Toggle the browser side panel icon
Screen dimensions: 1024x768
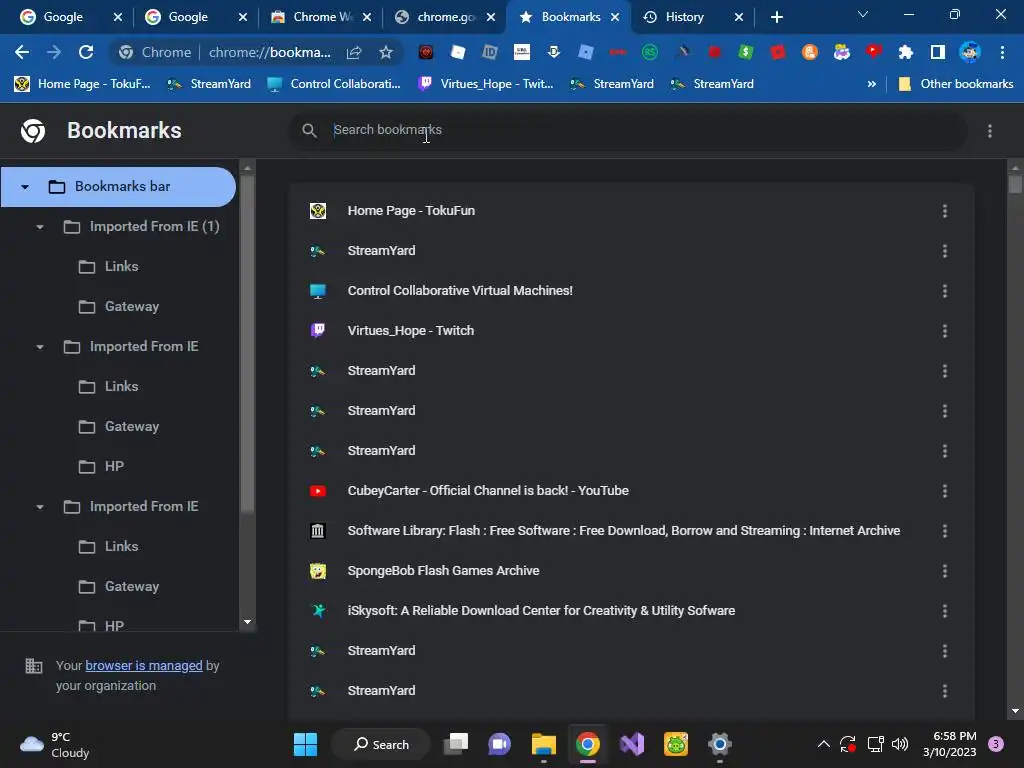937,52
